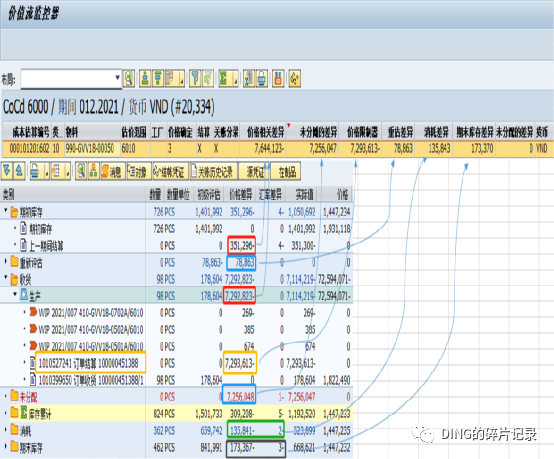
Task: Expand the 期末库存 folder node
Action: (x=6, y=446)
